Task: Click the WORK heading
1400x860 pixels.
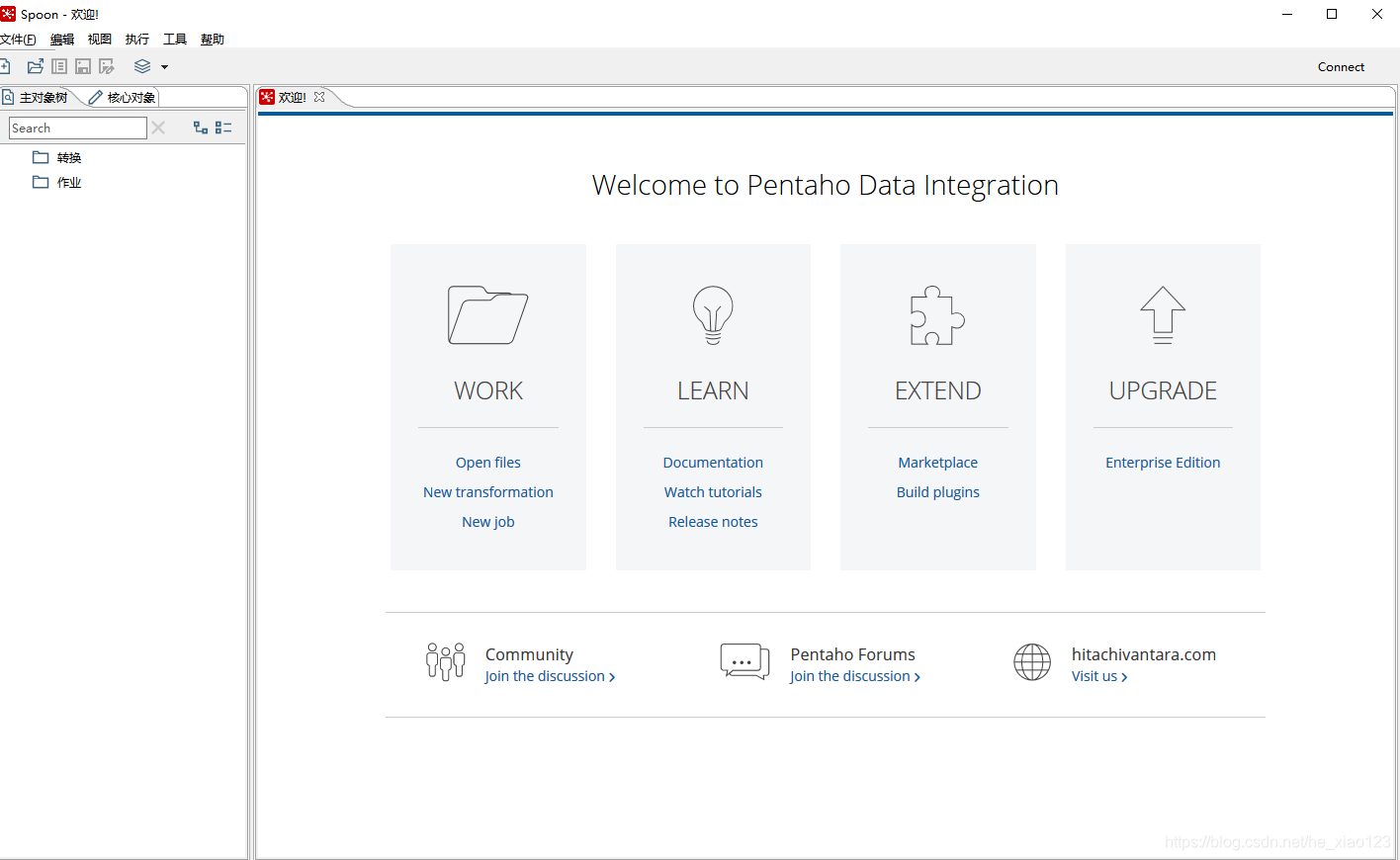Action: point(488,391)
